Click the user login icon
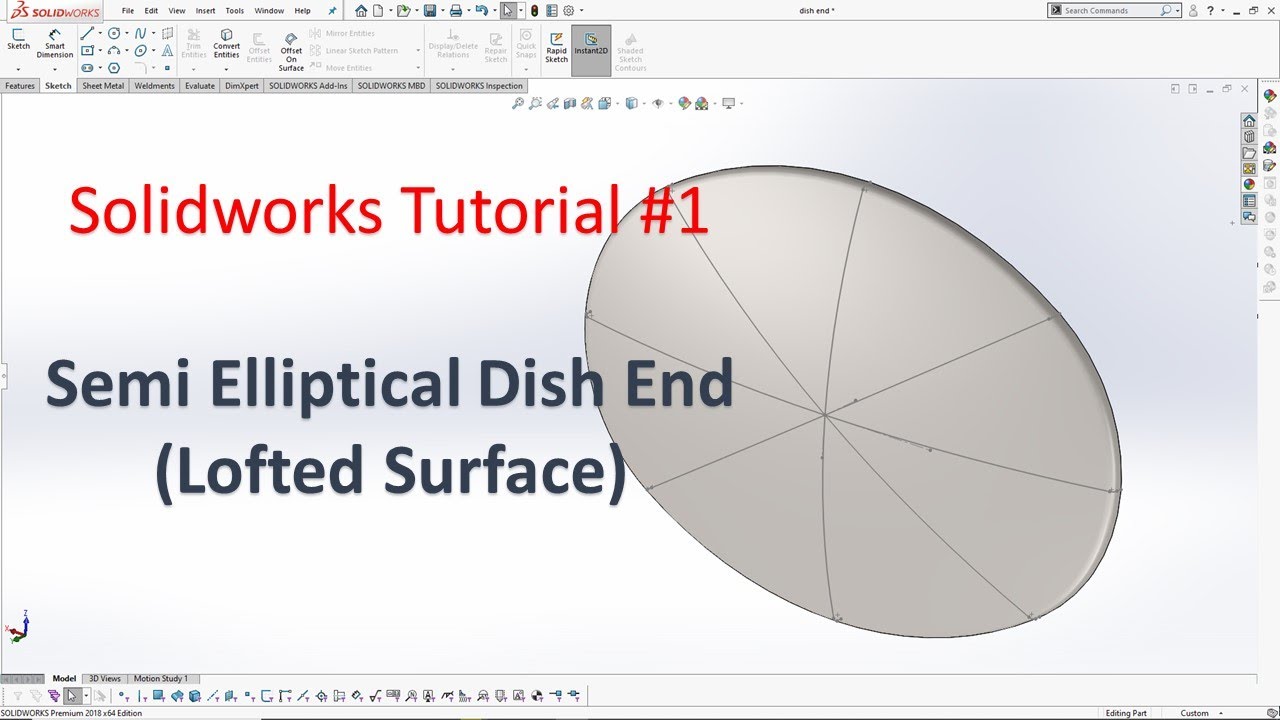1280x720 pixels. pyautogui.click(x=1193, y=11)
